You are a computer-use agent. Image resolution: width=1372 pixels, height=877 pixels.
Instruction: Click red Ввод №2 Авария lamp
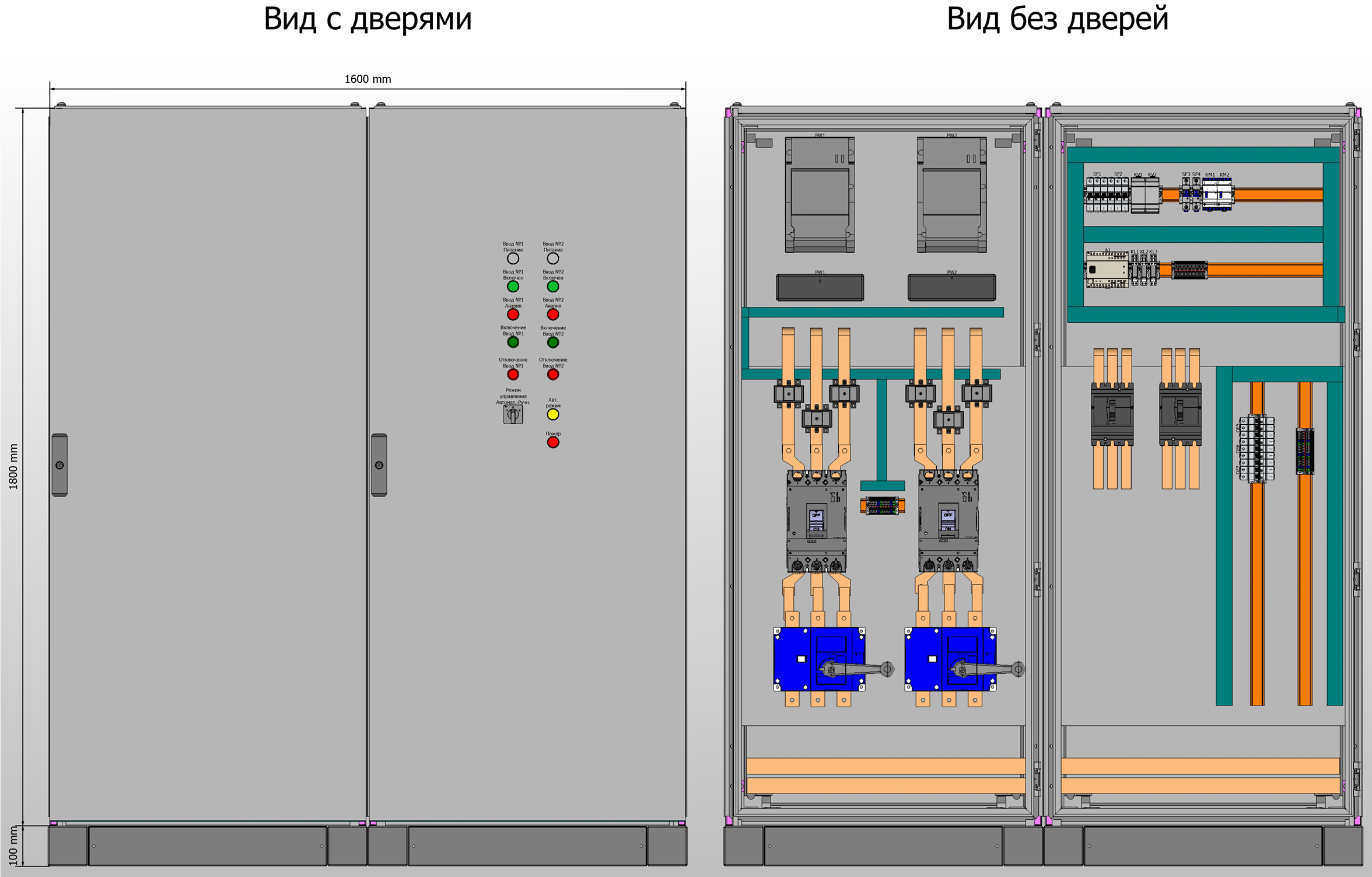click(553, 315)
